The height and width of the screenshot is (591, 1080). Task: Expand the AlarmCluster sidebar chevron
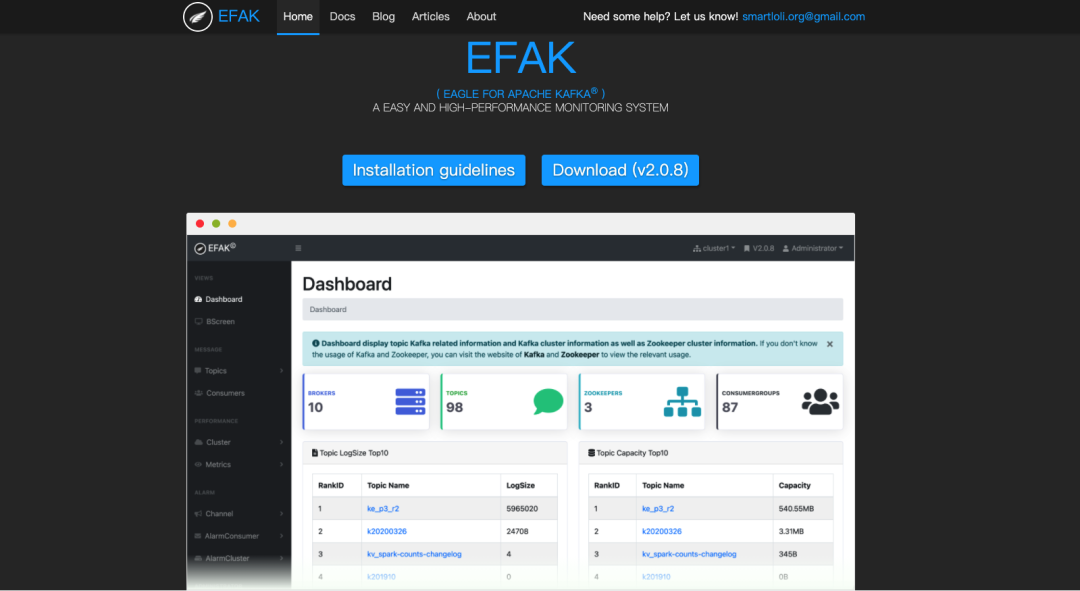coord(282,559)
